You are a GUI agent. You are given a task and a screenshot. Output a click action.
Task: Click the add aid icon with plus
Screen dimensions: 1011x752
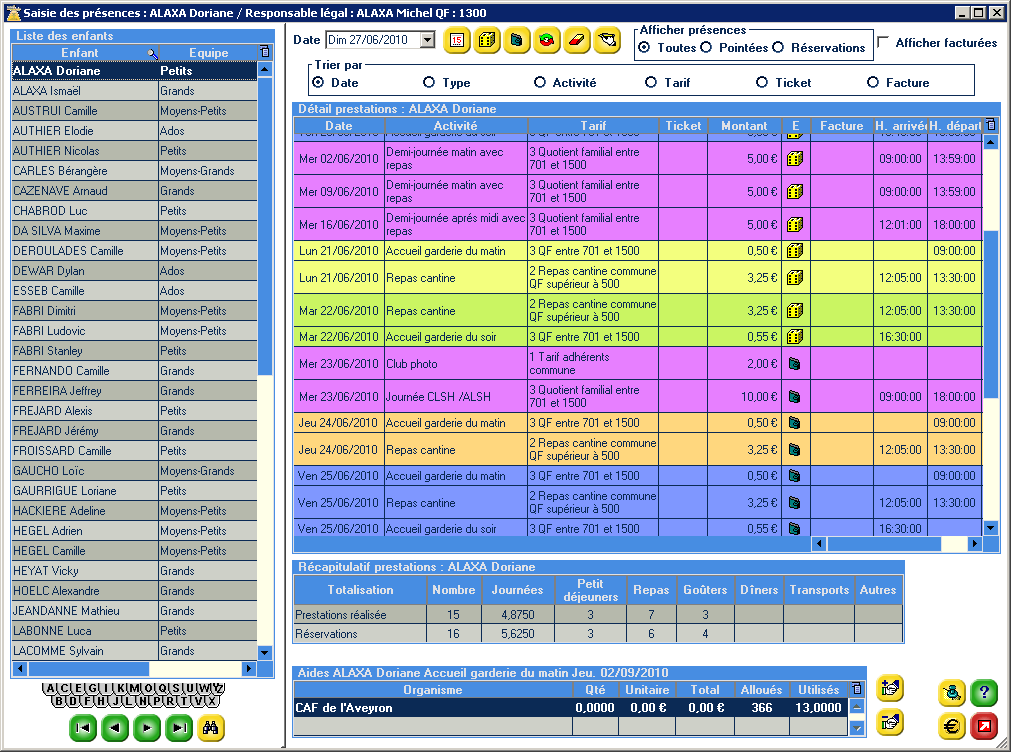890,688
